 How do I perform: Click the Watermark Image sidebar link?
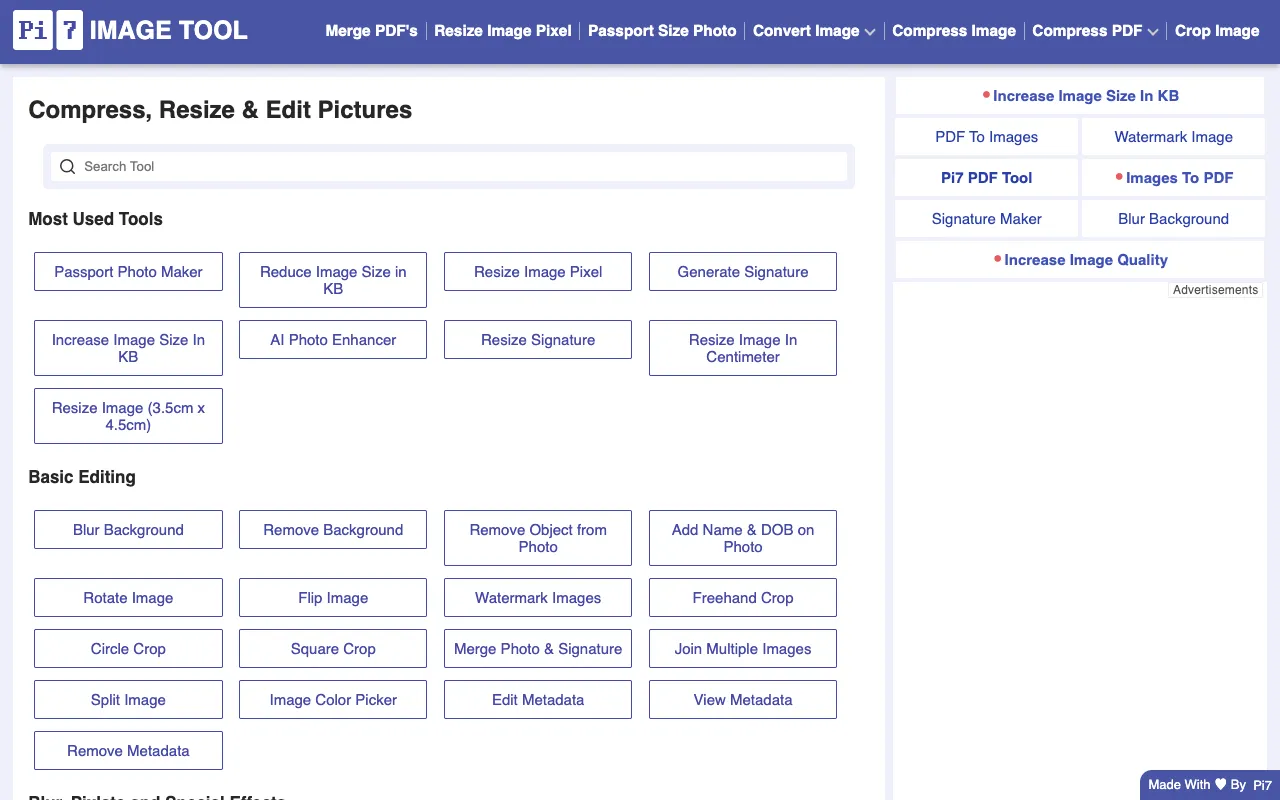[1172, 136]
